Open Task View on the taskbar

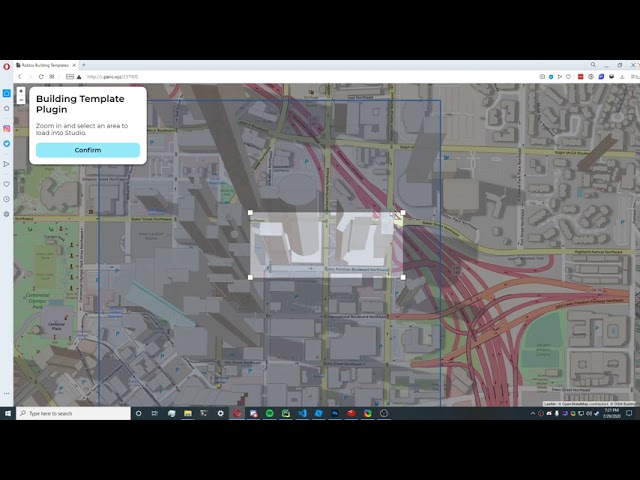click(155, 413)
